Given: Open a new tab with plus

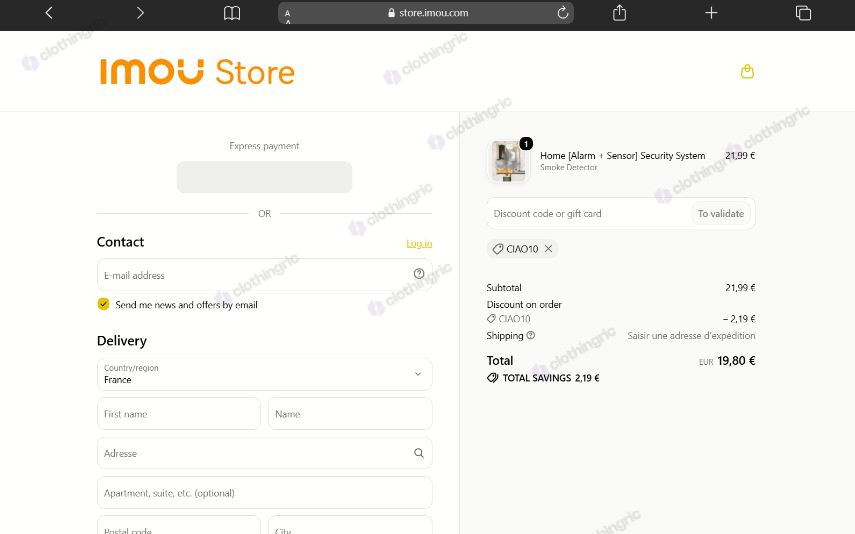Looking at the screenshot, I should tap(711, 13).
